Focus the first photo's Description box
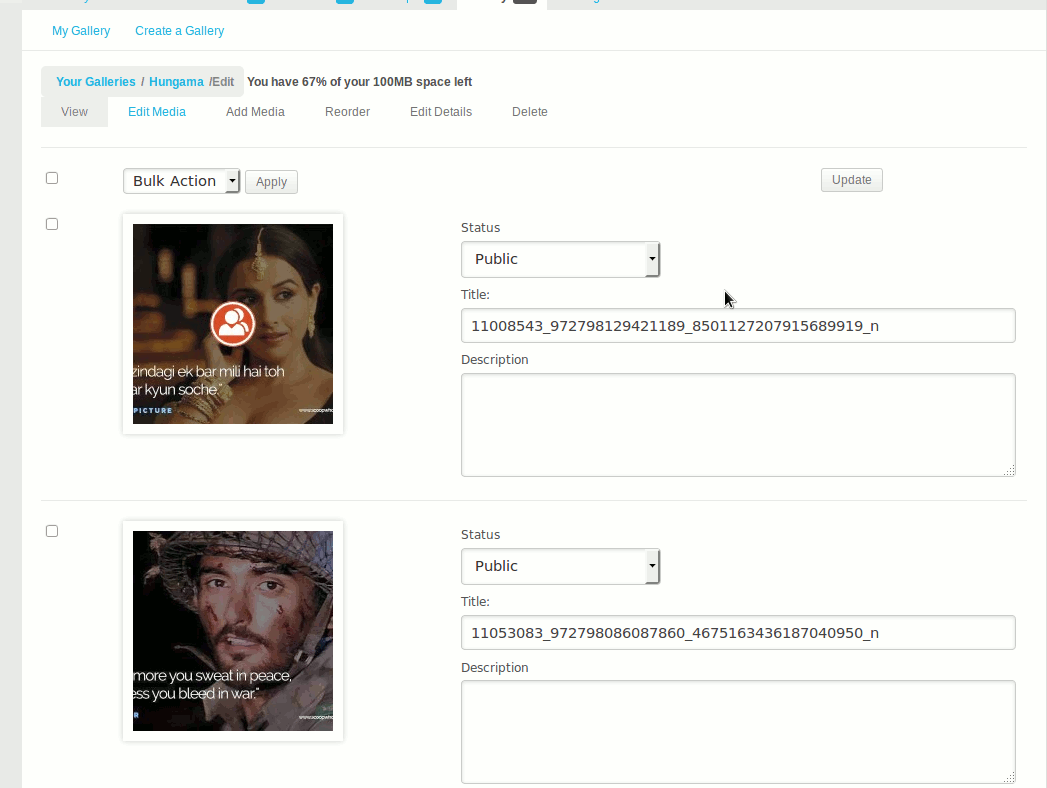1047x788 pixels. click(738, 425)
